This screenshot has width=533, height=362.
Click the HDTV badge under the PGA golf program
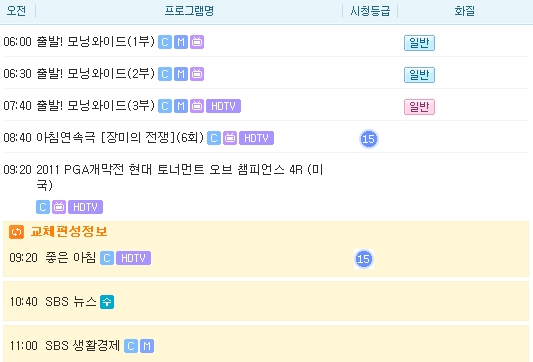(85, 207)
